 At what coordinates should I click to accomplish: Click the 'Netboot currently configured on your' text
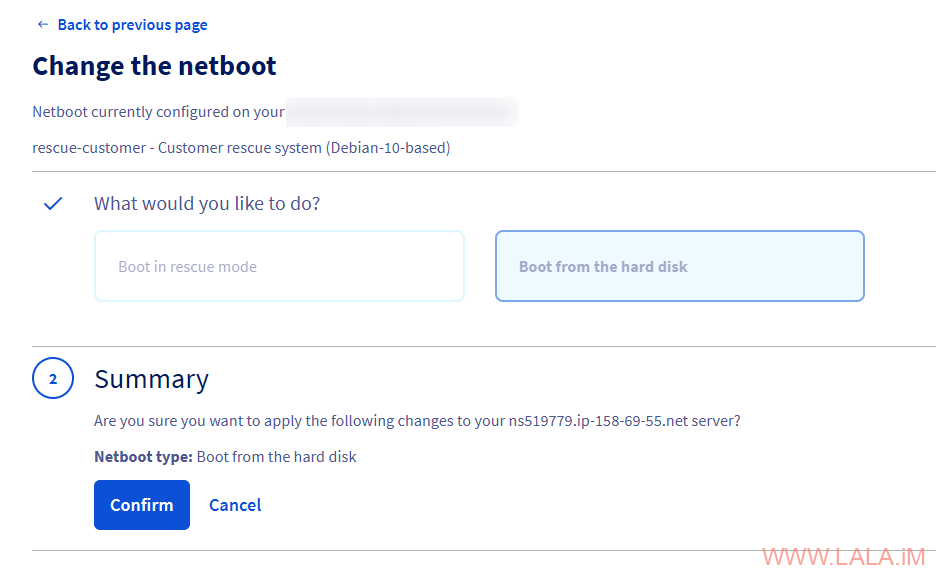point(158,112)
